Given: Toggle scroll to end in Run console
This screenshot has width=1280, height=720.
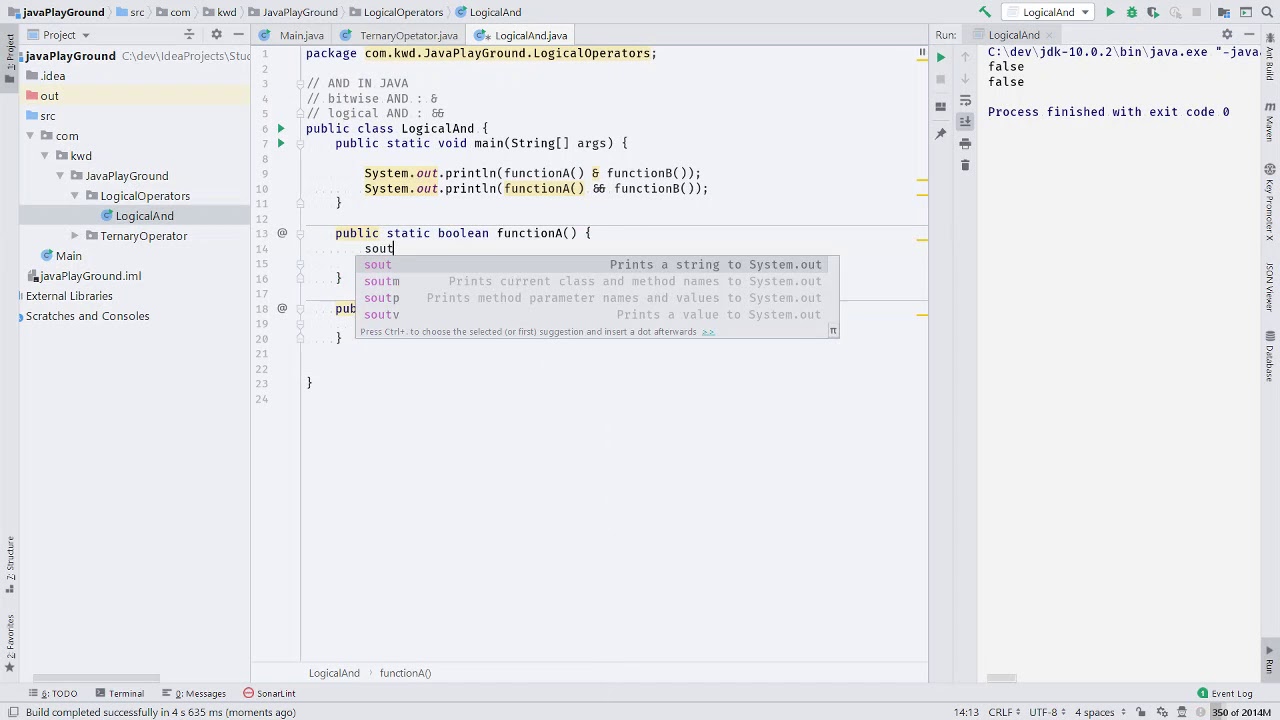Looking at the screenshot, I should (965, 121).
